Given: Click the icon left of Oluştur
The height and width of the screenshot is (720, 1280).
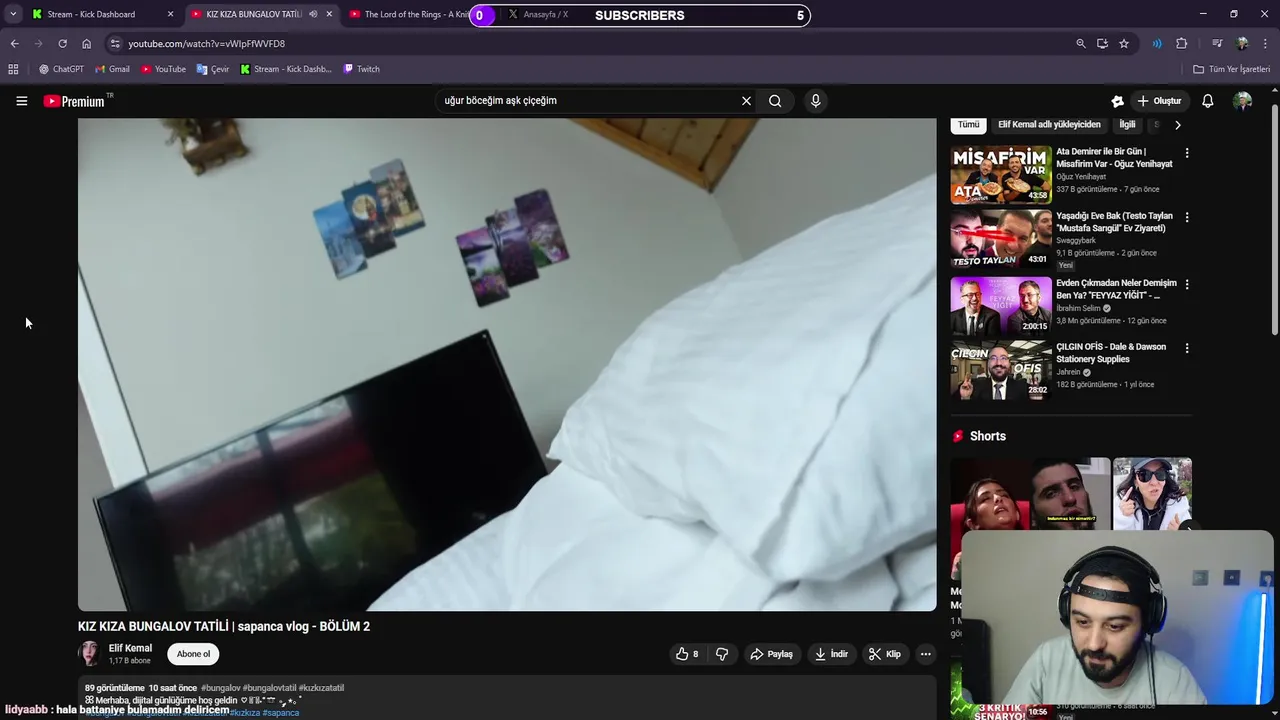Looking at the screenshot, I should pyautogui.click(x=1117, y=101).
